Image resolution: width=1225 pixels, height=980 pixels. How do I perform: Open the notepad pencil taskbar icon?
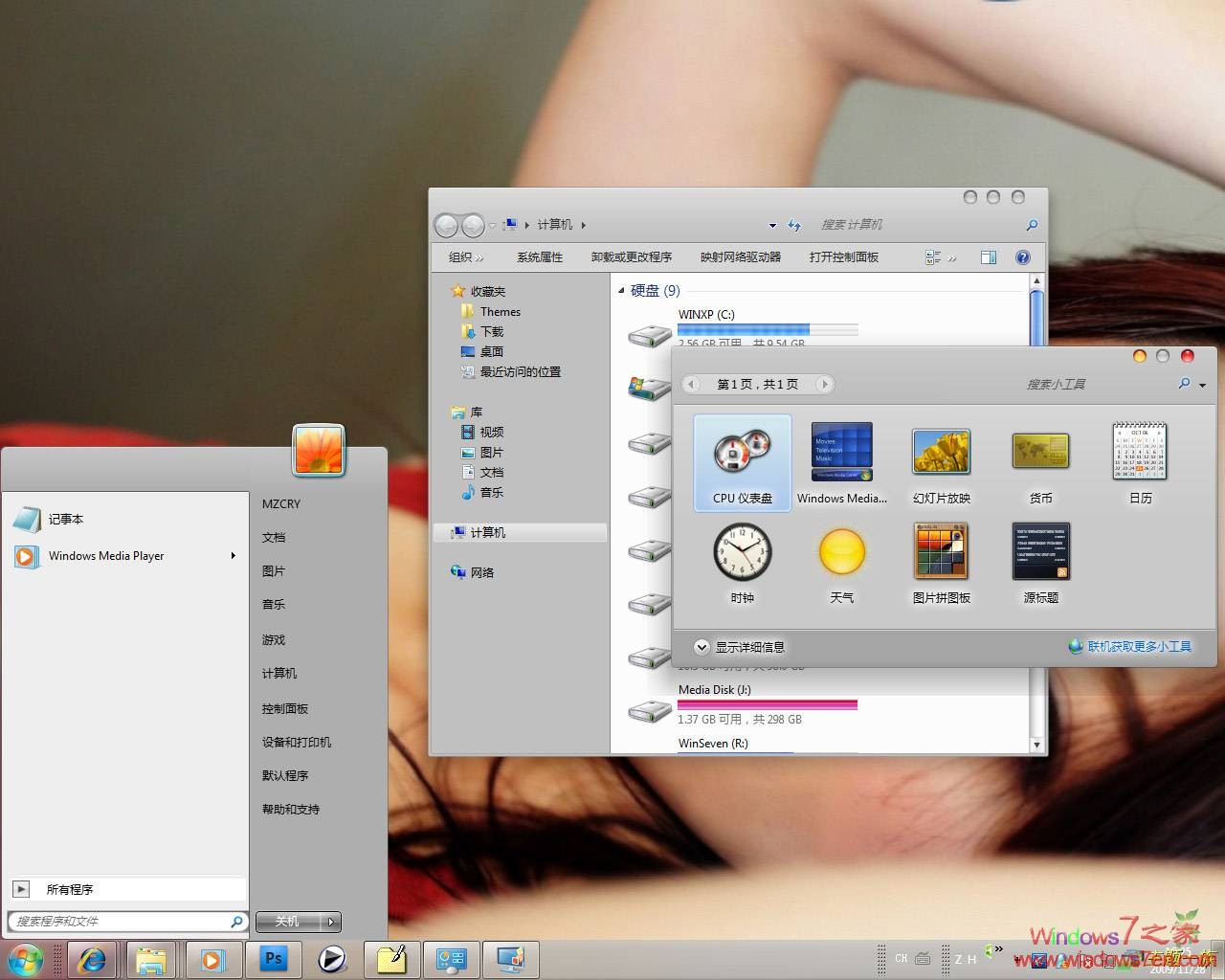(x=391, y=960)
